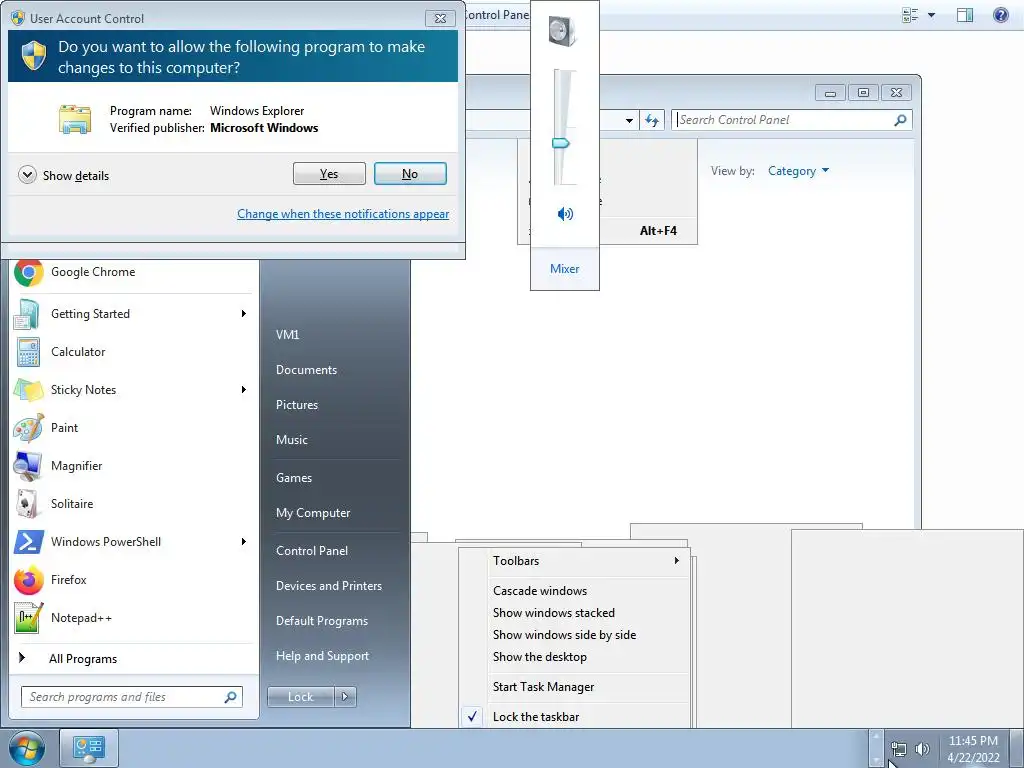Click the network icon in system tray
The height and width of the screenshot is (768, 1024).
coord(899,749)
